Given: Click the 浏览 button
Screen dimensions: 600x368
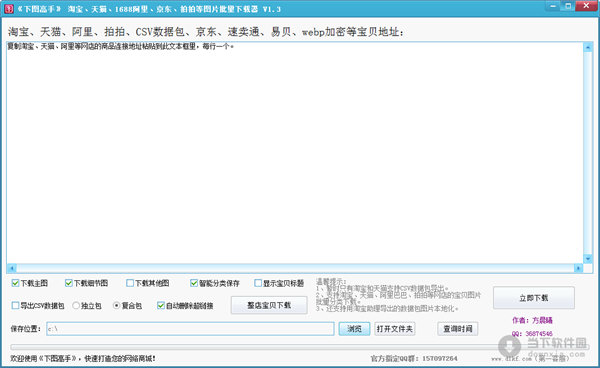Looking at the screenshot, I should point(354,329).
